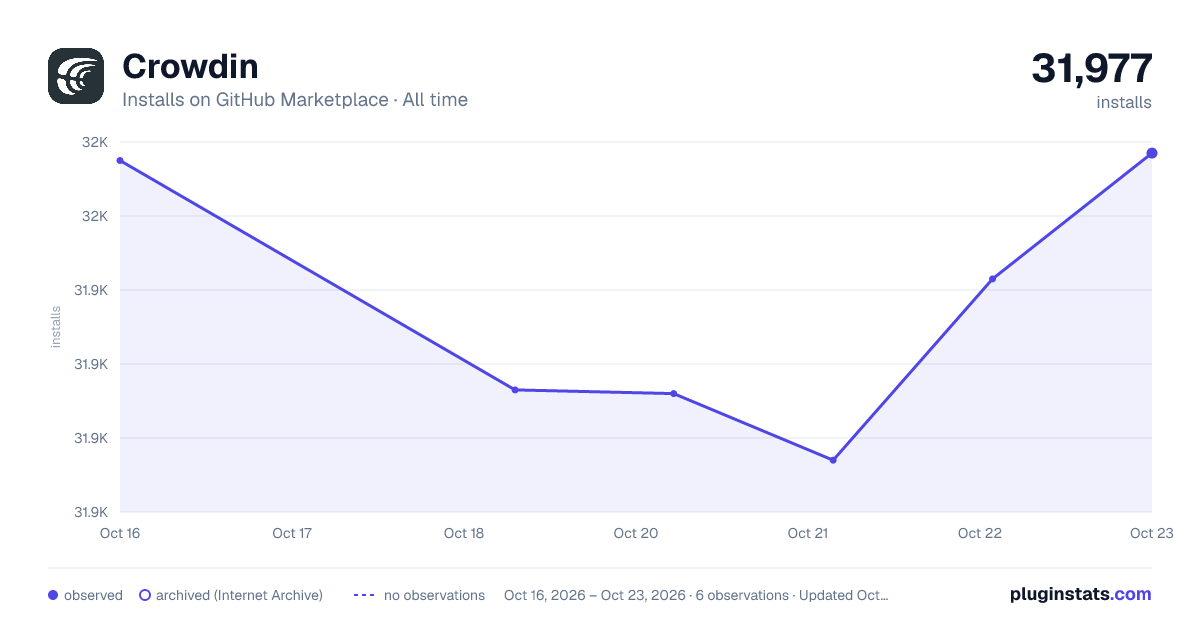This screenshot has height=630, width=1200.
Task: Click the 'observed' legend dot icon
Action: tap(53, 595)
